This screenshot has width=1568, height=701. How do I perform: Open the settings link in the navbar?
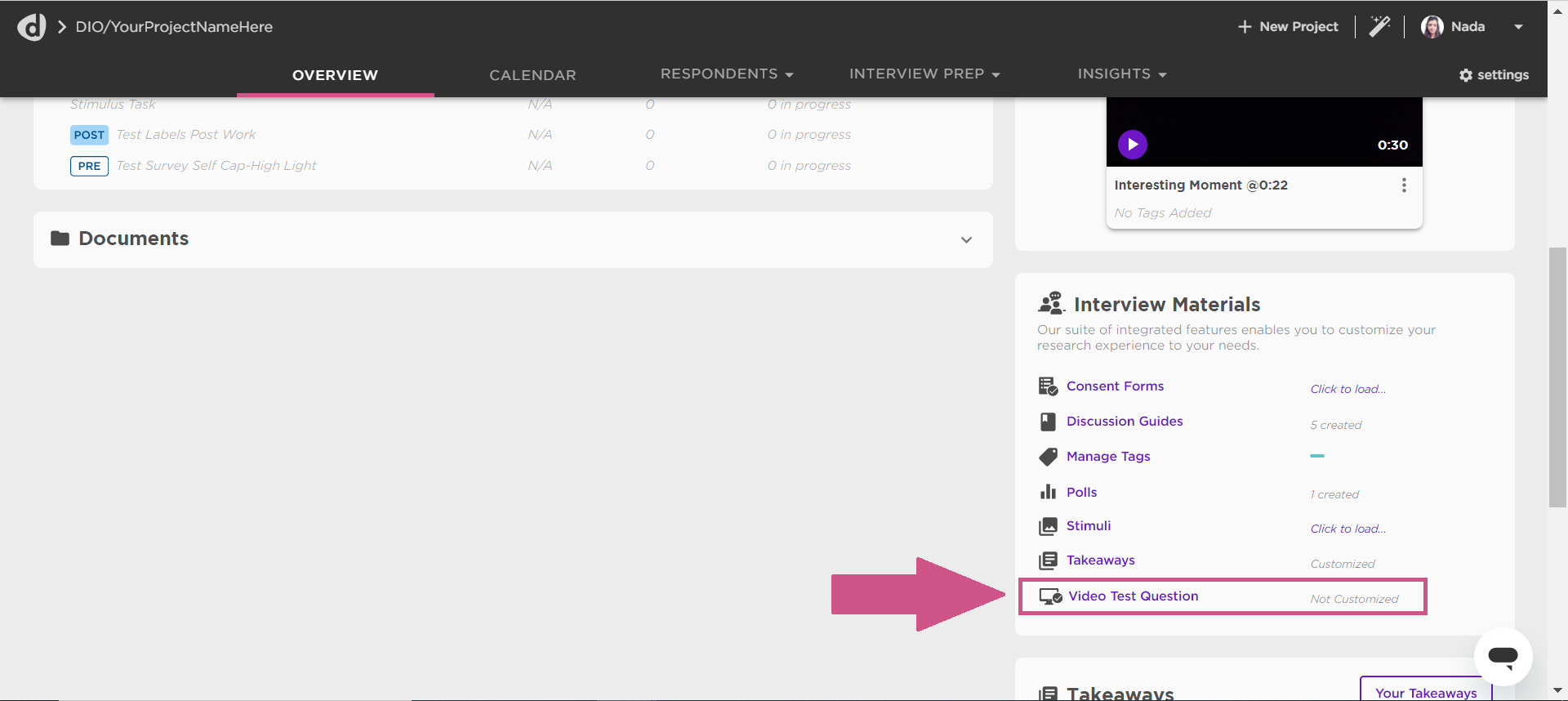point(1494,75)
